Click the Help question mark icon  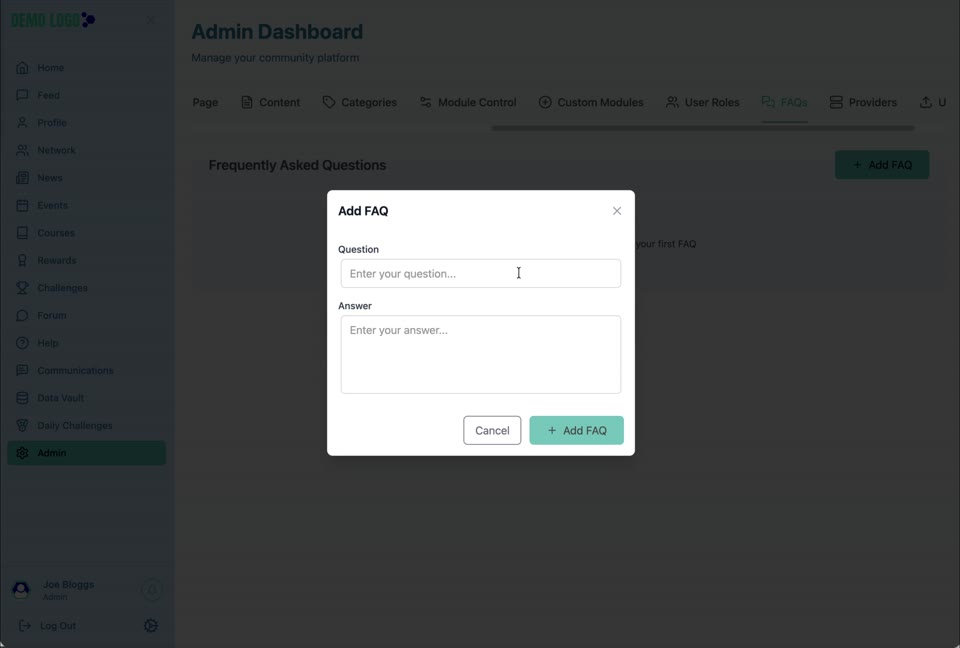click(22, 343)
